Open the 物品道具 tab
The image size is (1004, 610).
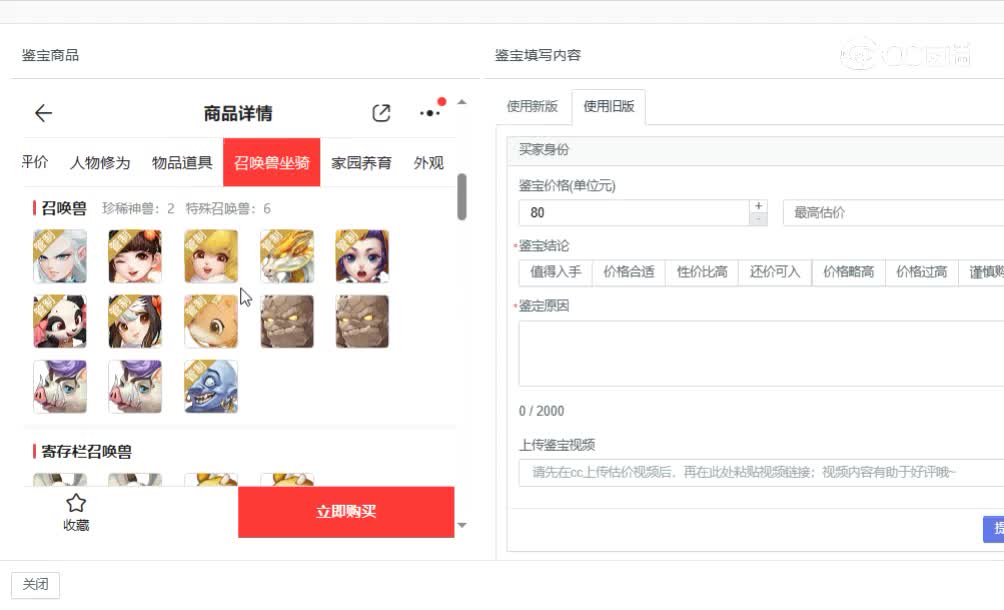coord(182,163)
